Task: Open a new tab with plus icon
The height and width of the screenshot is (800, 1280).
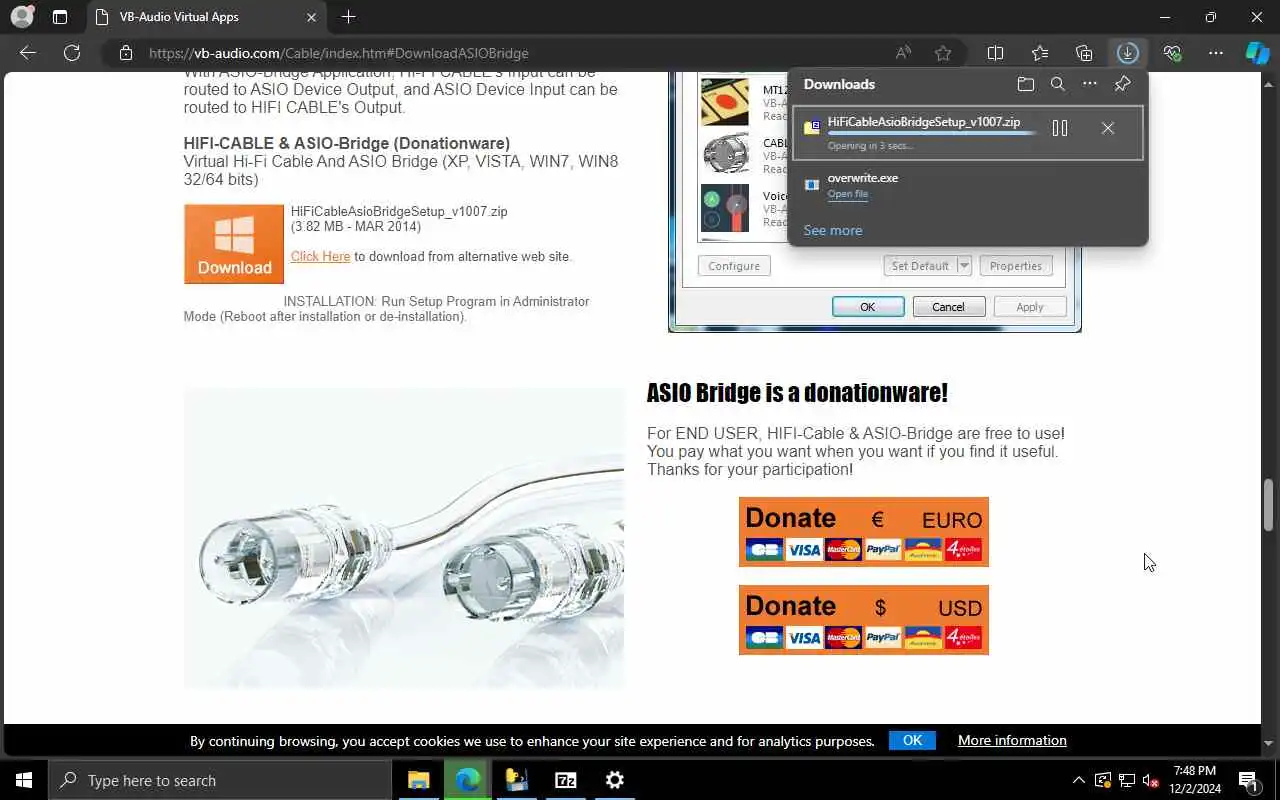Action: pos(348,17)
